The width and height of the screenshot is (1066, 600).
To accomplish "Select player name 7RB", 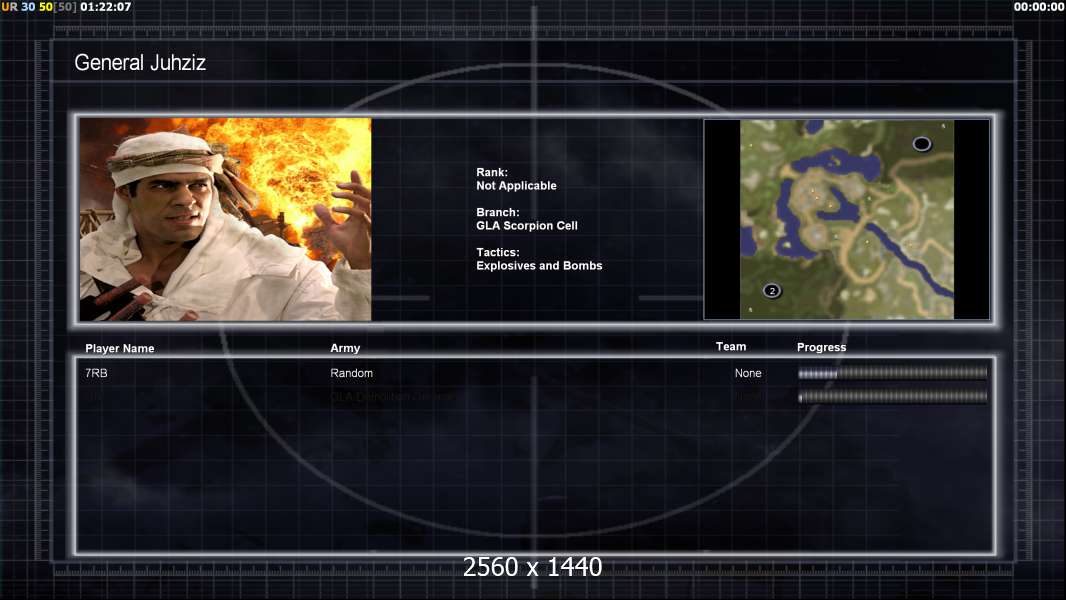I will 96,373.
